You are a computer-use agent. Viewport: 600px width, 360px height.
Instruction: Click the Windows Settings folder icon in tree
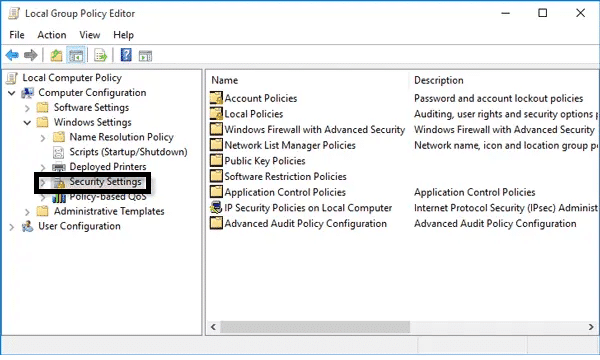(x=42, y=122)
